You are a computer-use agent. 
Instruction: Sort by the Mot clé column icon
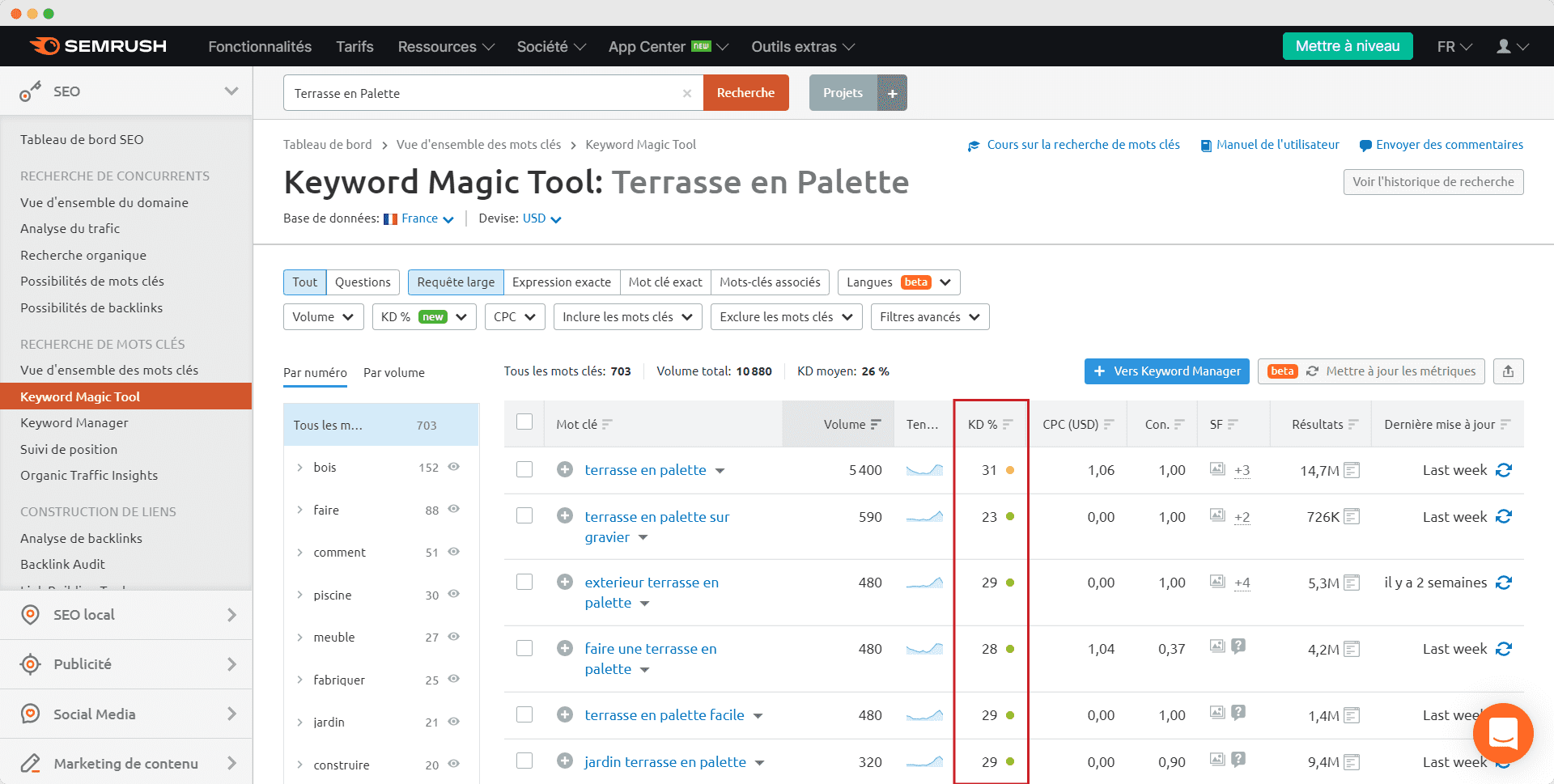click(x=607, y=424)
